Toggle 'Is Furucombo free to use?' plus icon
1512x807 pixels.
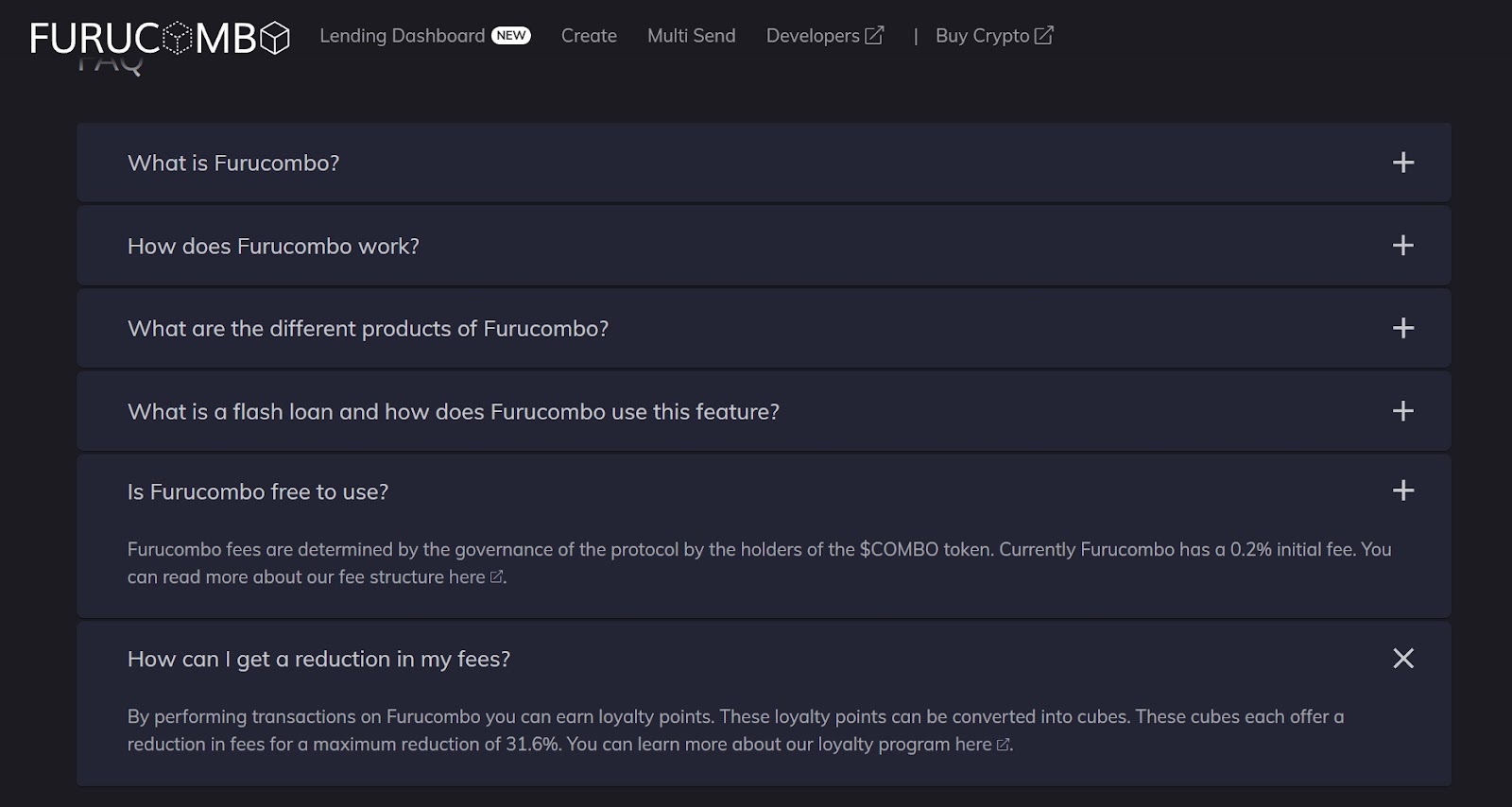click(1403, 490)
